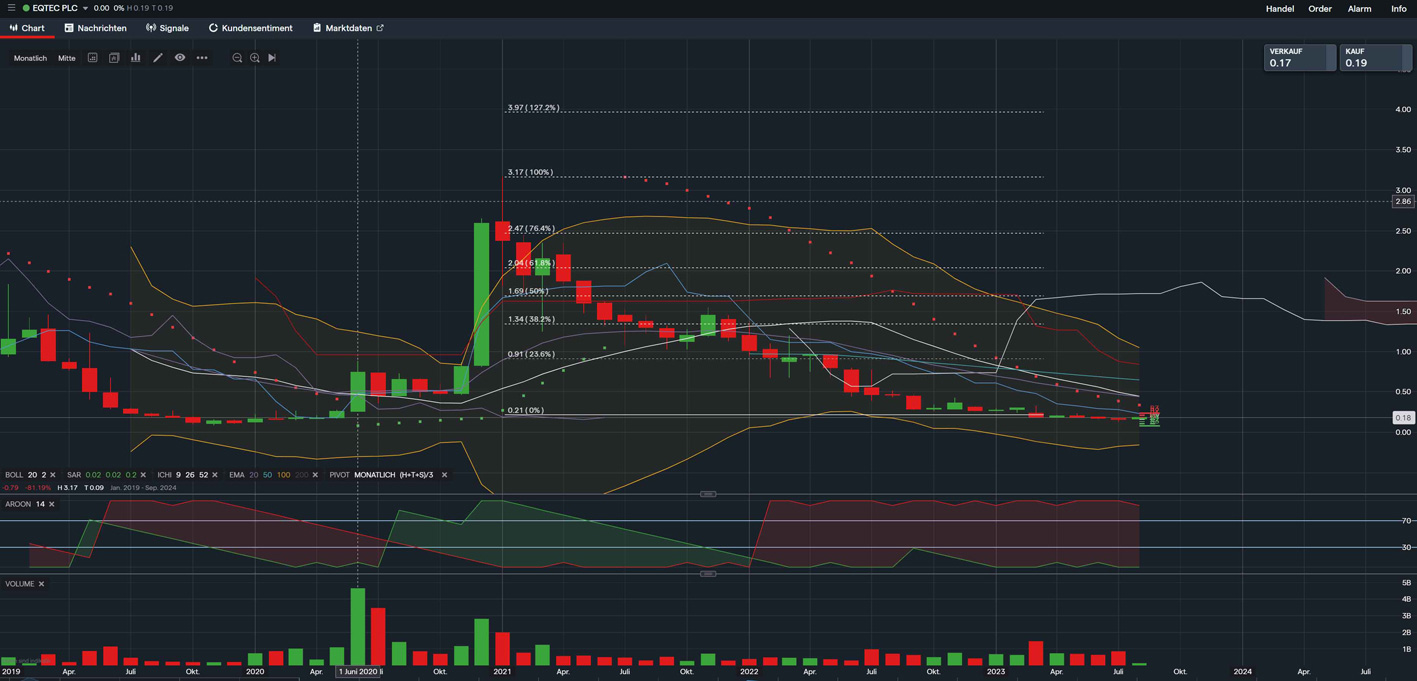Click the calendar grid icon in the toolbar
The height and width of the screenshot is (681, 1417).
[93, 58]
